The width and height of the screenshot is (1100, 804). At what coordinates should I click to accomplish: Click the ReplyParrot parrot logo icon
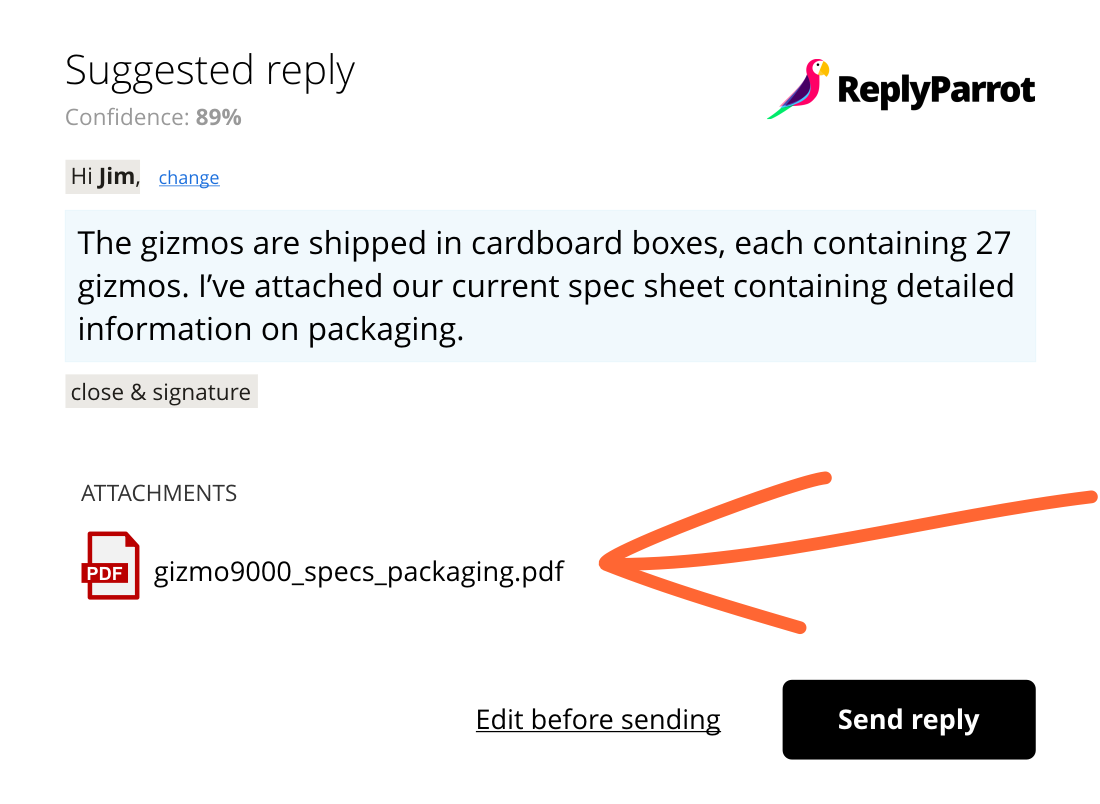798,88
